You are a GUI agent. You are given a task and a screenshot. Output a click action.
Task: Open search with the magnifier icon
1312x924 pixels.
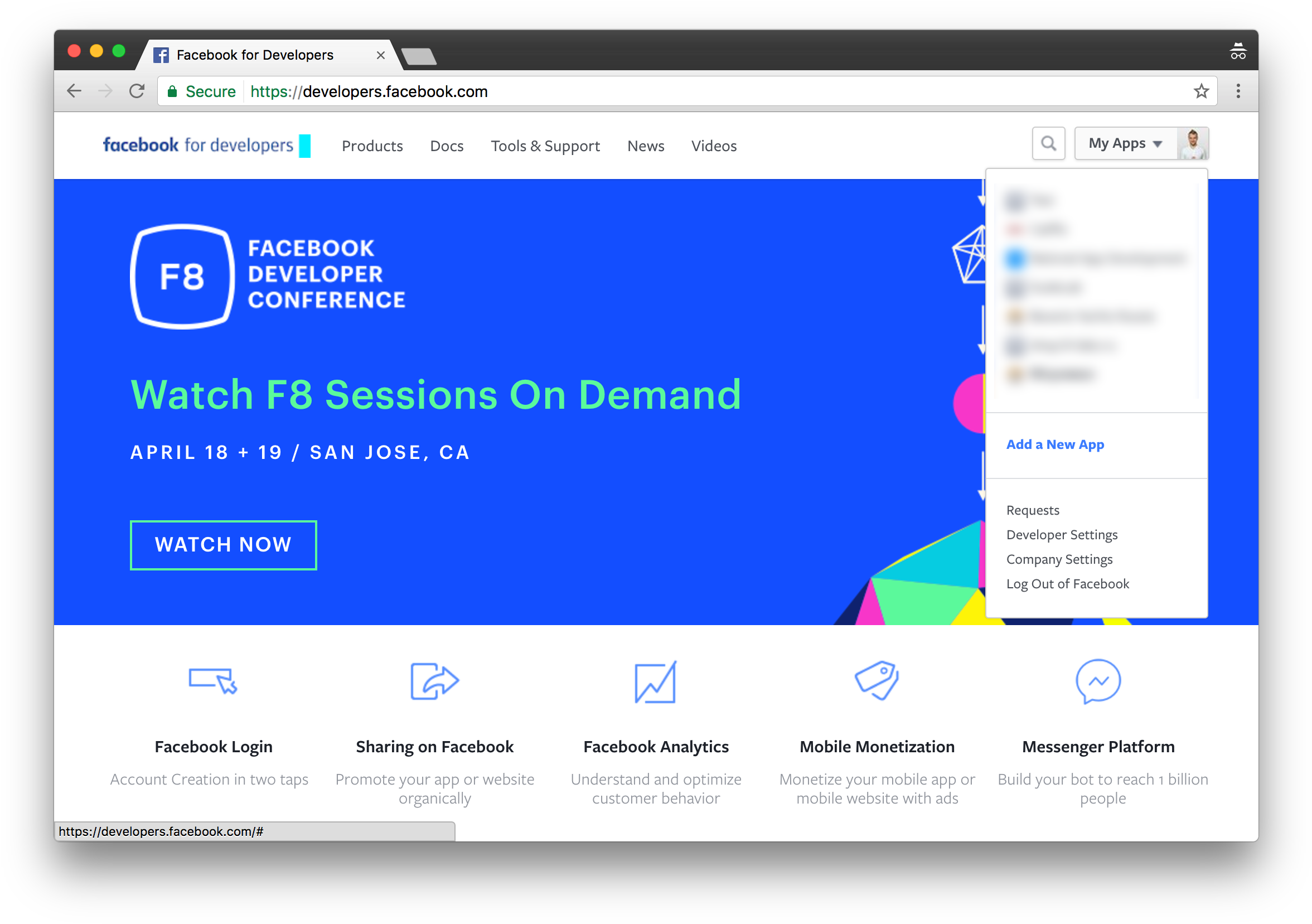[1048, 143]
